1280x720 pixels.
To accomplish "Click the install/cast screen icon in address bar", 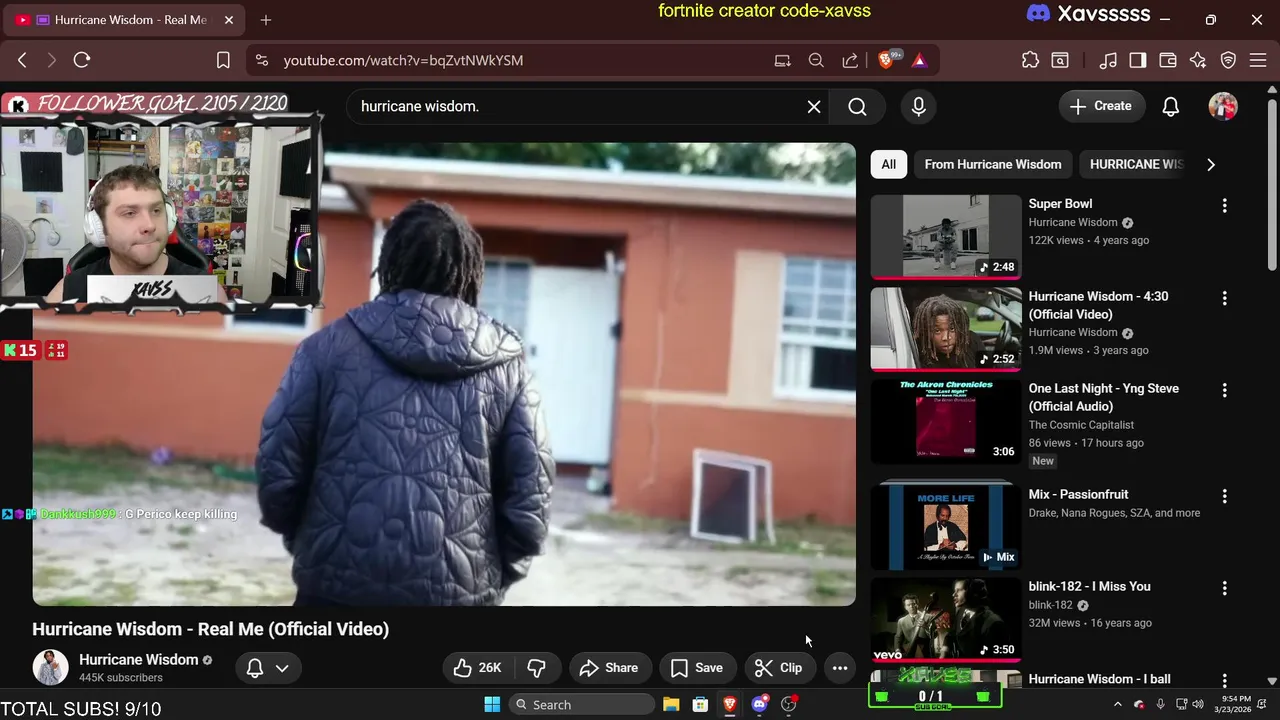I will [x=782, y=60].
